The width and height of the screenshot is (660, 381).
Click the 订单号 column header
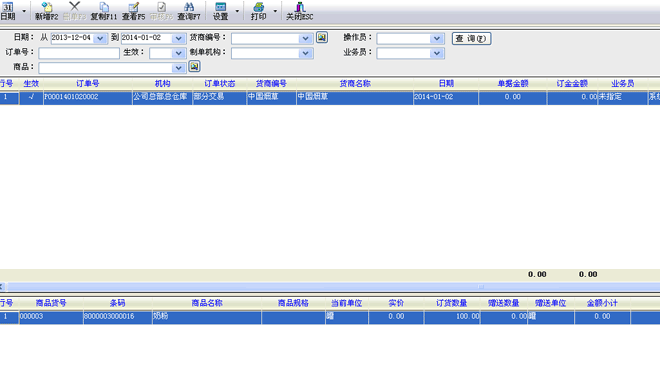click(88, 83)
